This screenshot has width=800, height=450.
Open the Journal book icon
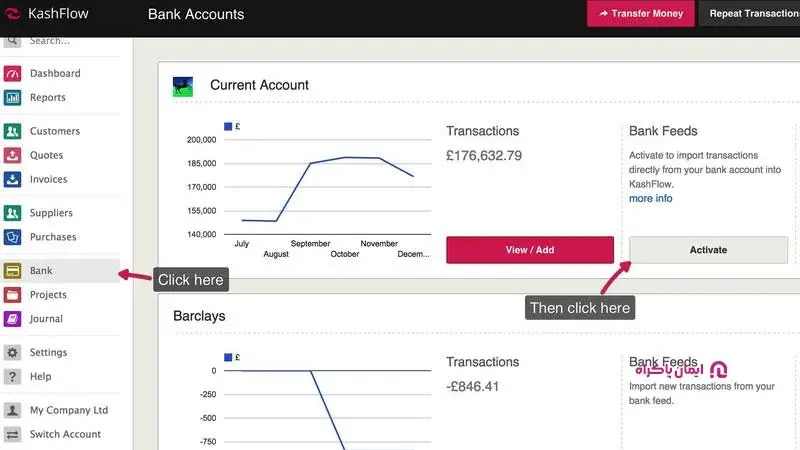point(13,319)
